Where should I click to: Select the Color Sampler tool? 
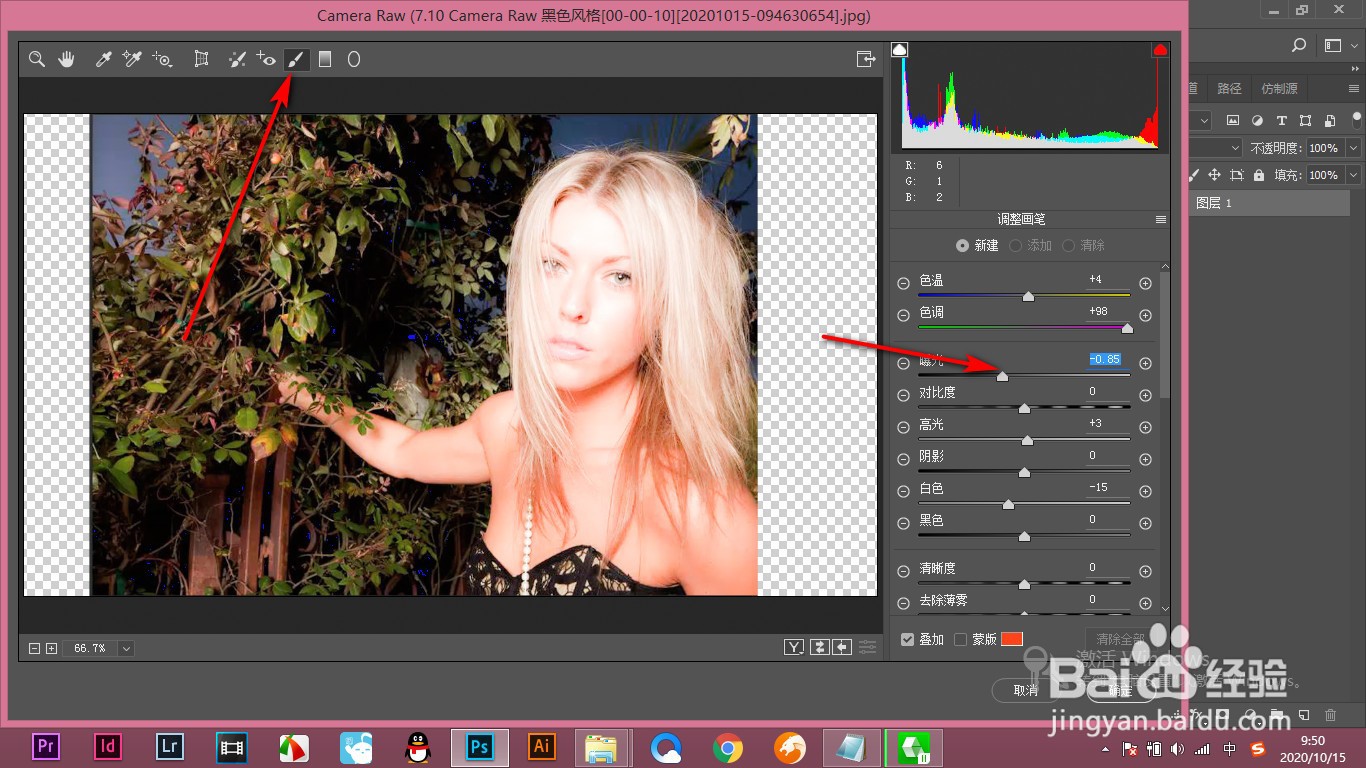(132, 60)
